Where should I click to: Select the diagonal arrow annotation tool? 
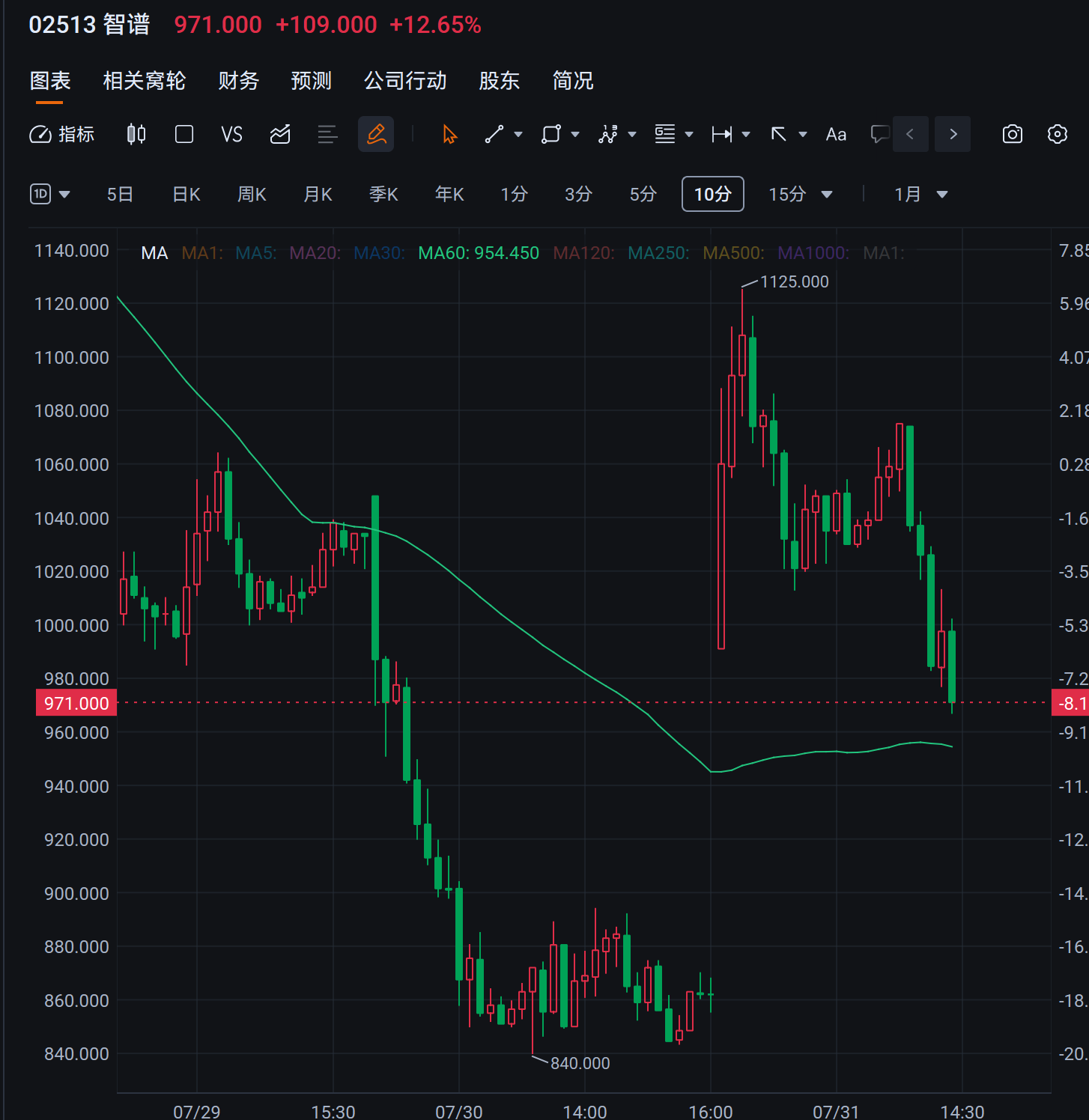click(x=779, y=134)
